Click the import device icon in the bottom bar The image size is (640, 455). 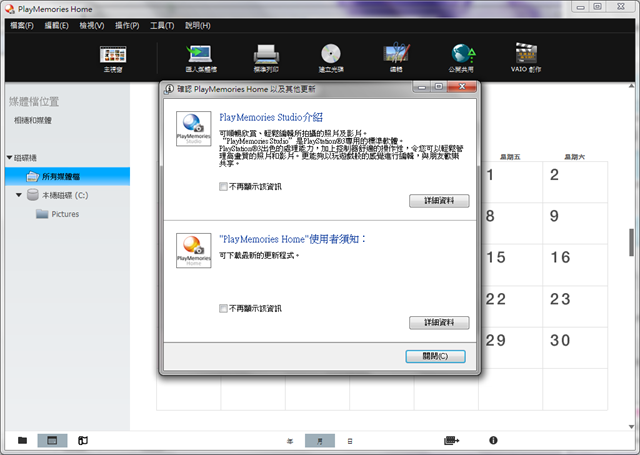451,440
